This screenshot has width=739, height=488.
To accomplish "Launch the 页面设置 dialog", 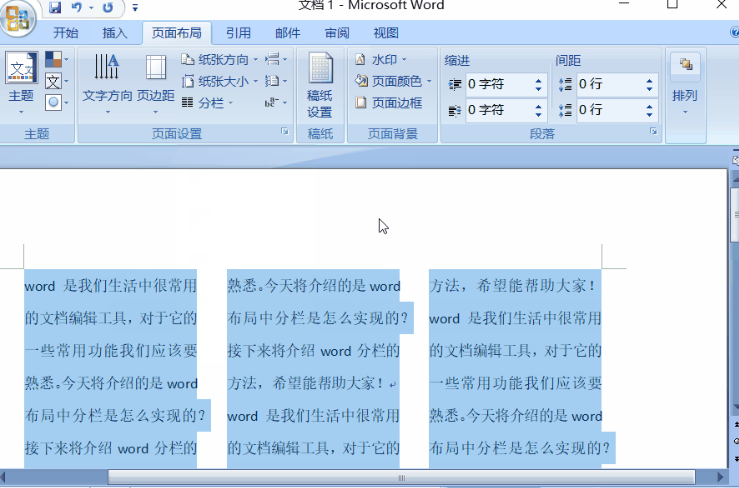I will pos(285,132).
